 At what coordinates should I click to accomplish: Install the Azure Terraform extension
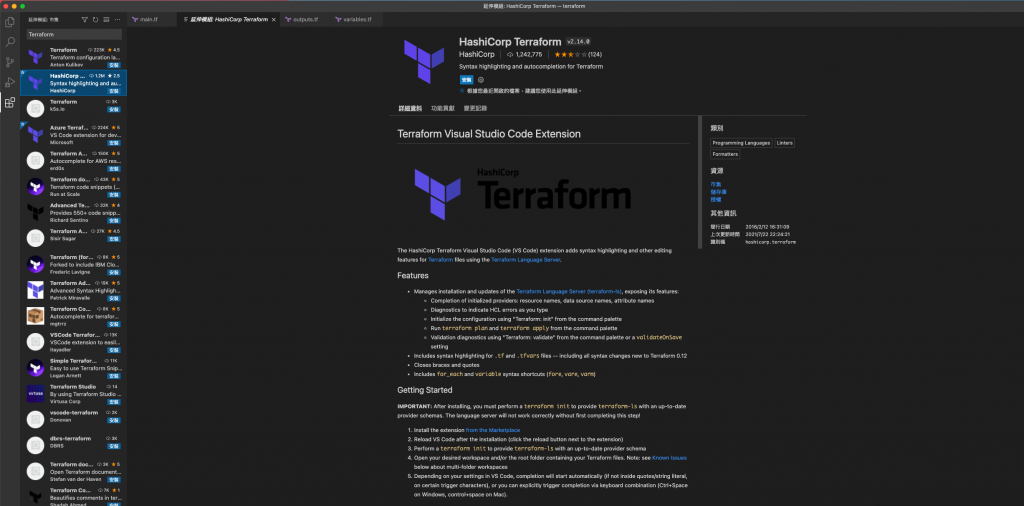point(114,142)
